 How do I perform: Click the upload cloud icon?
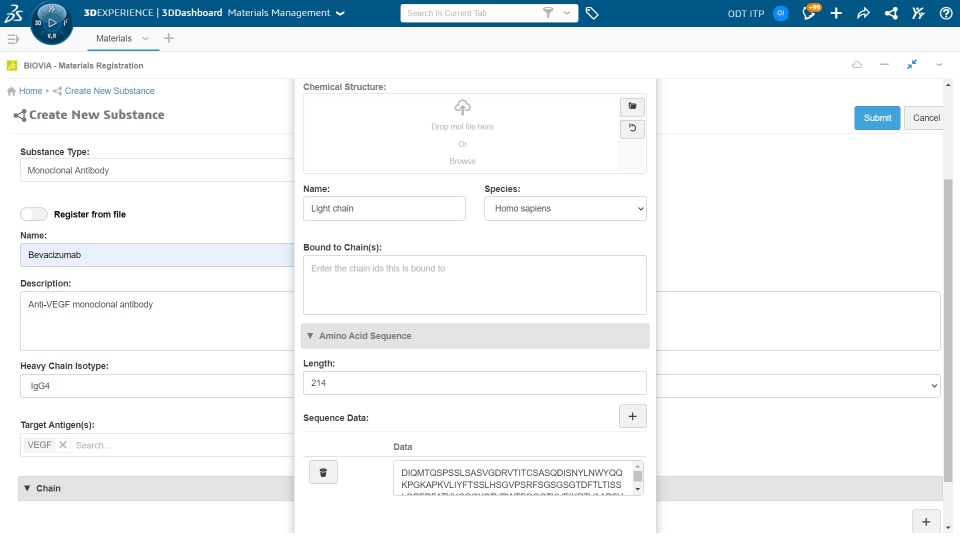point(462,108)
